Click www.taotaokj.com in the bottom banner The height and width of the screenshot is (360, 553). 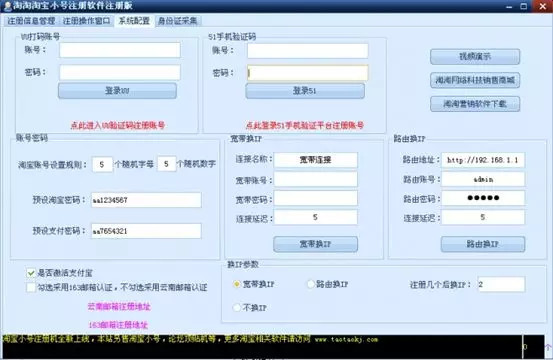[x=346, y=340]
